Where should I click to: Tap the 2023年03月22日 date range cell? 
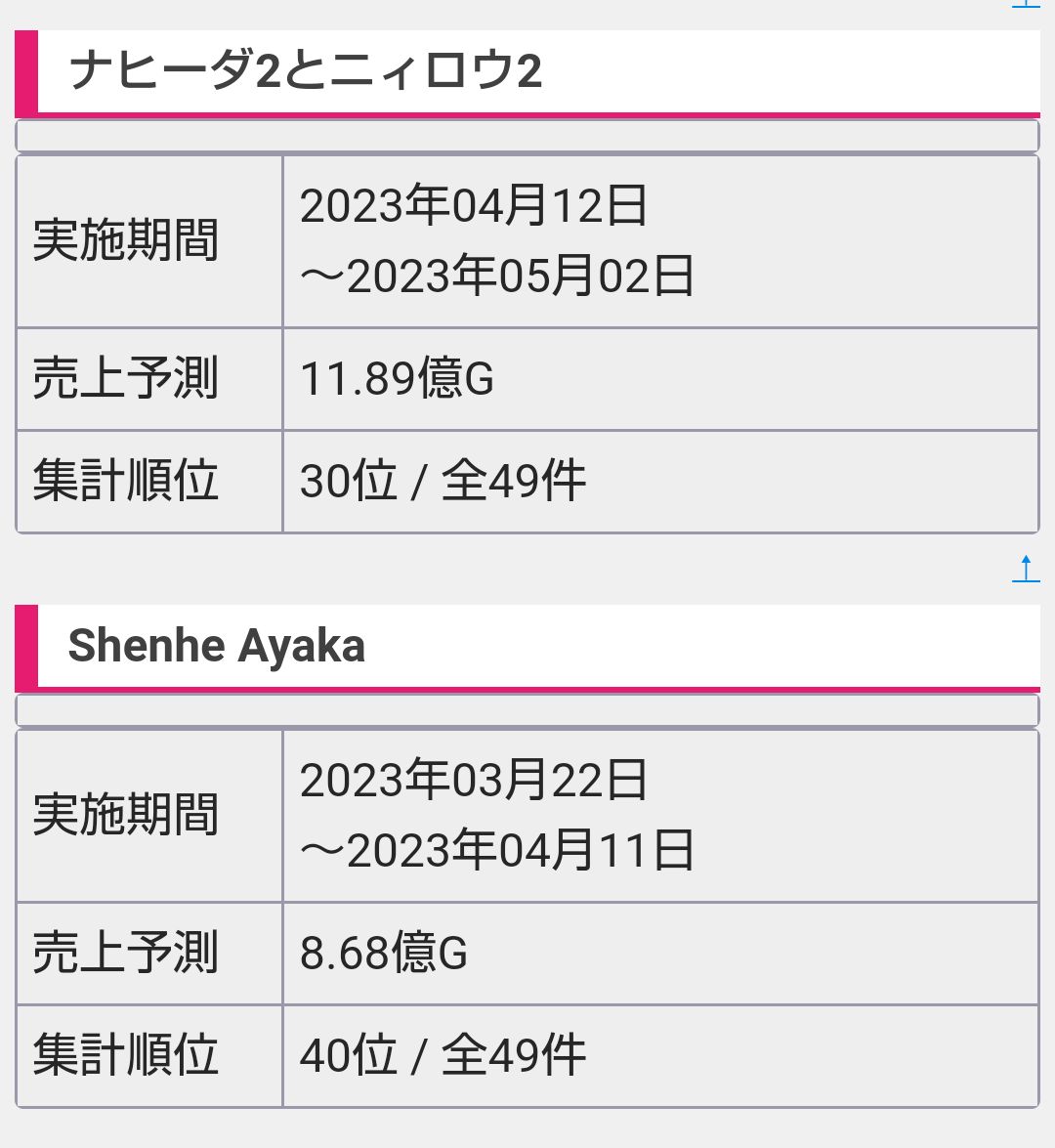pos(496,816)
